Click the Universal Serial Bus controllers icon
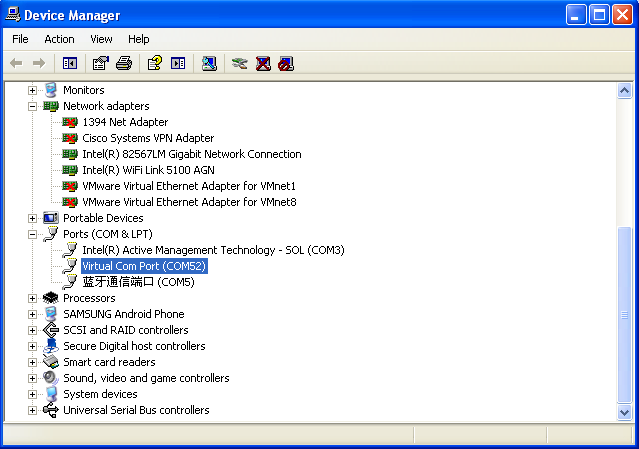This screenshot has width=639, height=449. click(51, 410)
